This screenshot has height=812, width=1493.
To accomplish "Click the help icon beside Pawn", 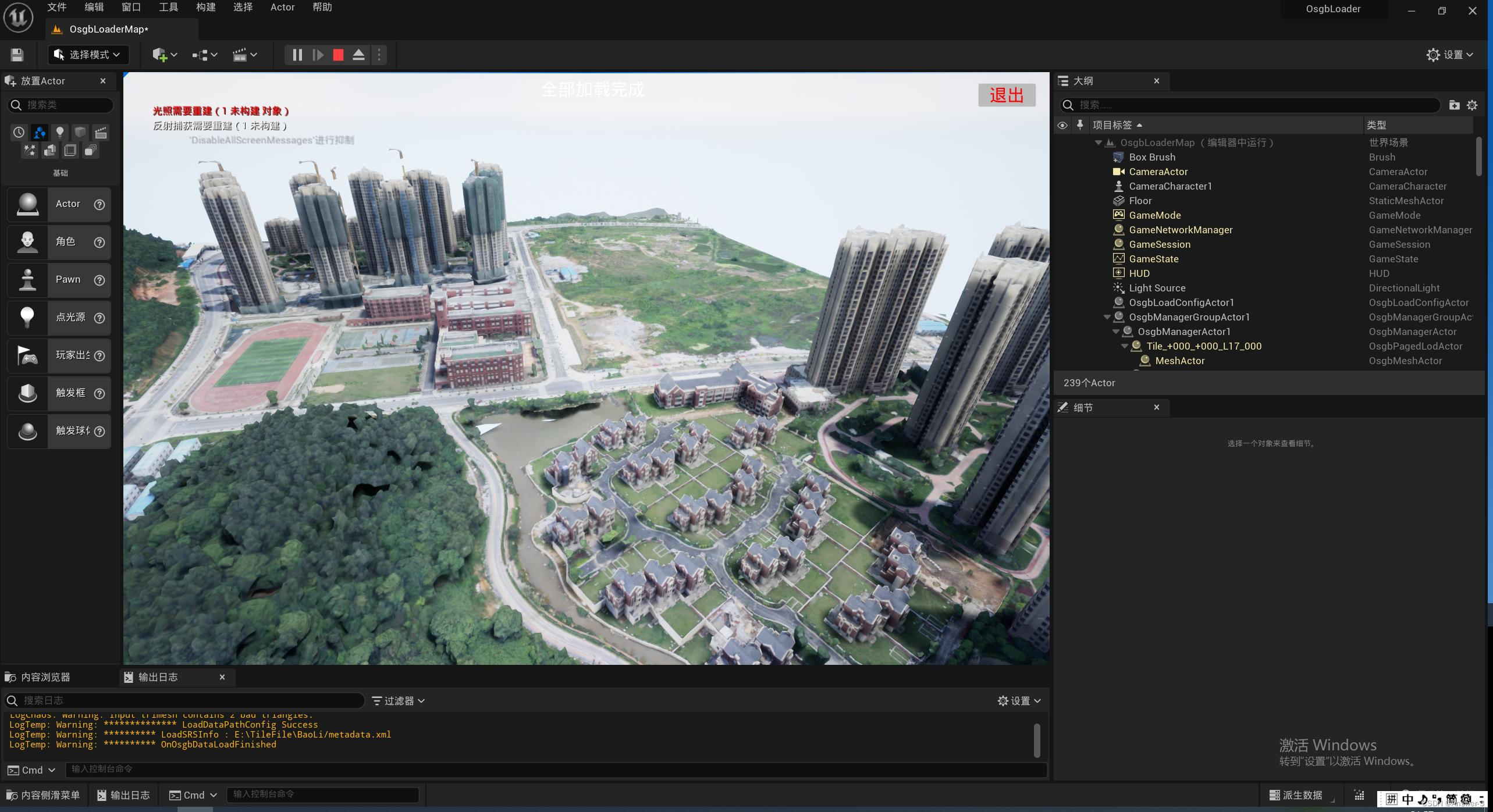I will pyautogui.click(x=99, y=280).
